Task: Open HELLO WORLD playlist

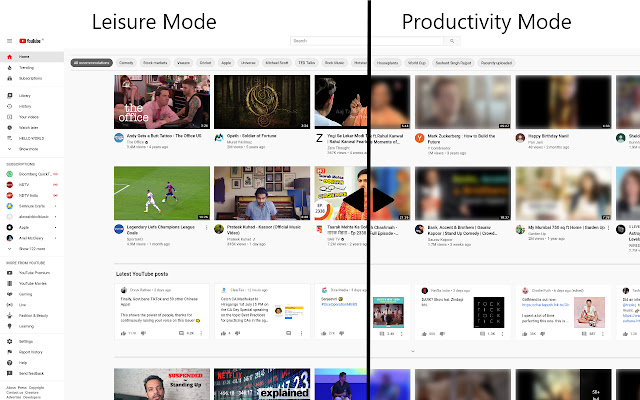Action: [32, 138]
